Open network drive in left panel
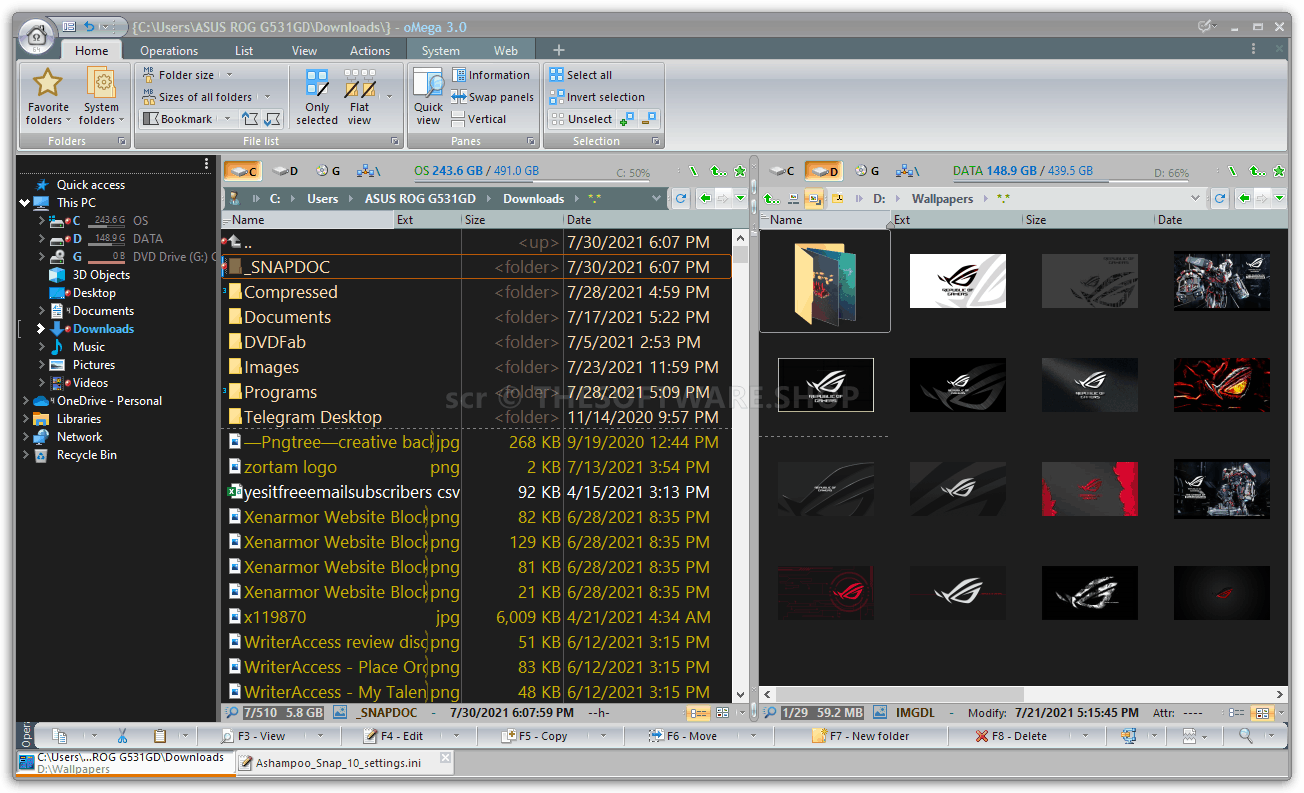Image resolution: width=1304 pixels, height=793 pixels. (368, 171)
